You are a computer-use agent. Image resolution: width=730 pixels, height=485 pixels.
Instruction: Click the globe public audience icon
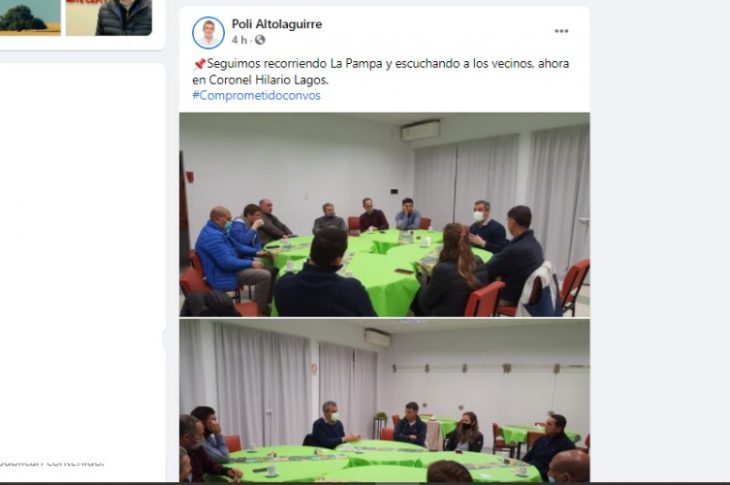[260, 40]
